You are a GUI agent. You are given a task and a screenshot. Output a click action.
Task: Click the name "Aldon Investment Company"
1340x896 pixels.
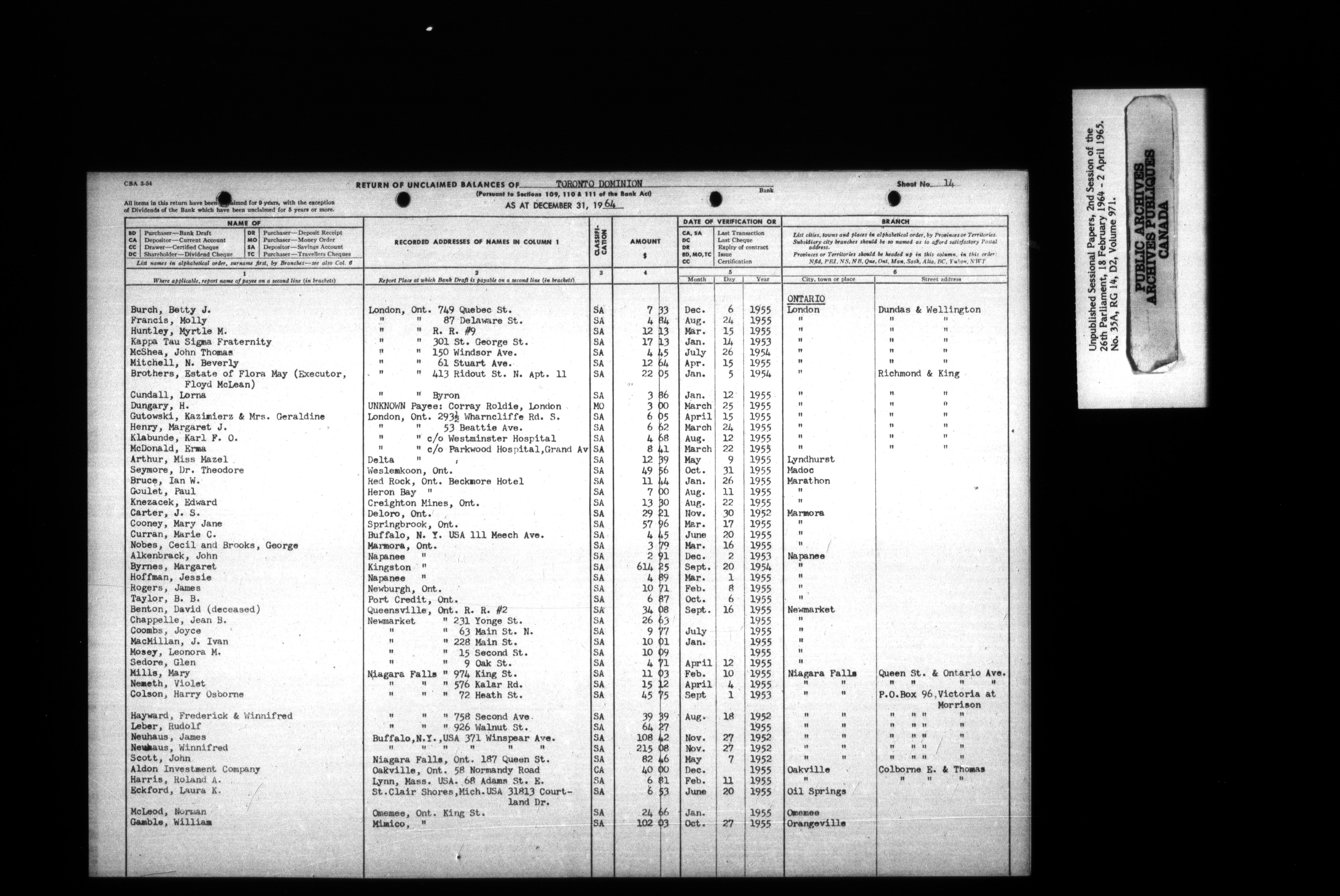[195, 769]
